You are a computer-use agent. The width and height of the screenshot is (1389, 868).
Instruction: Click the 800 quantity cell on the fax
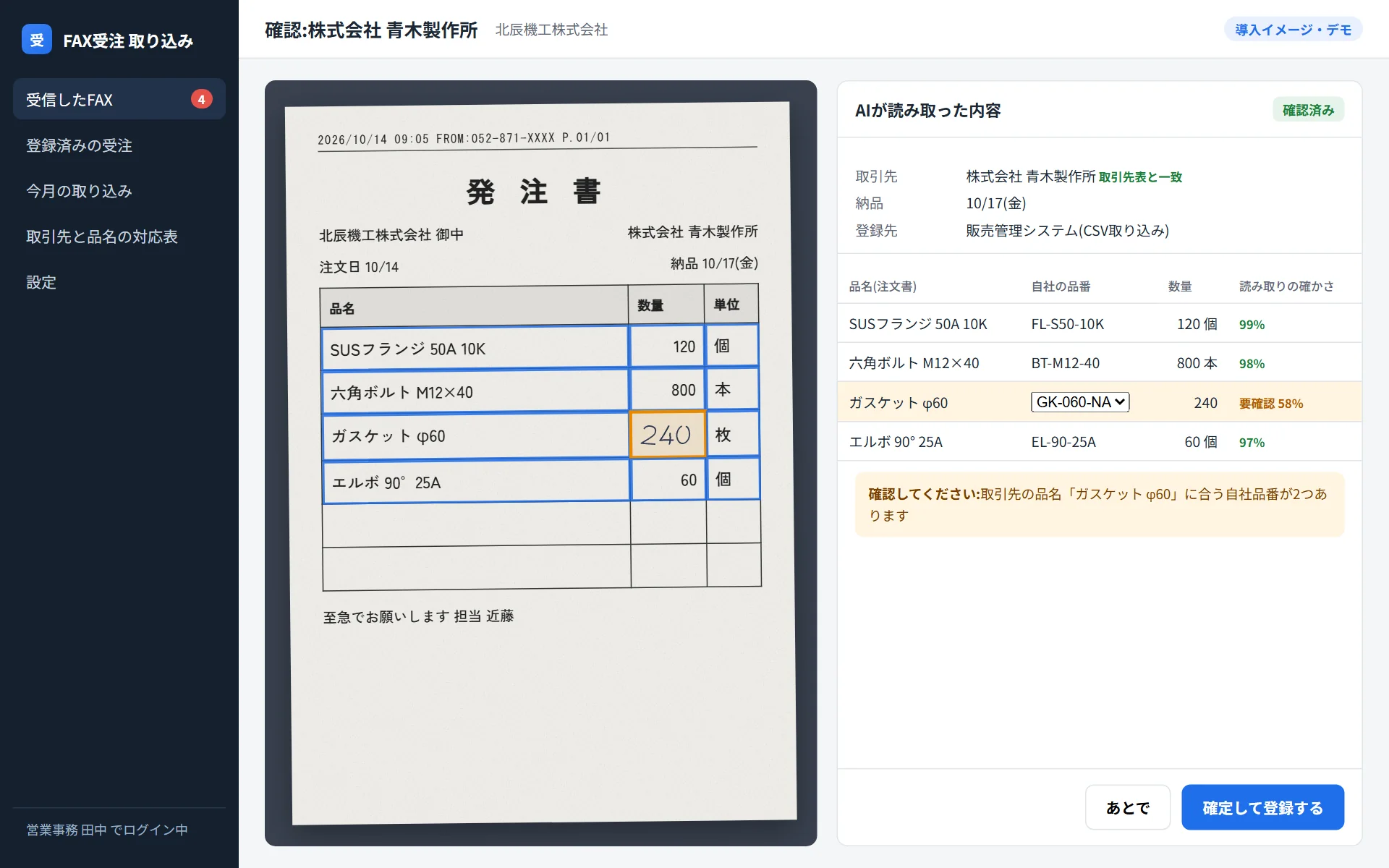[x=666, y=390]
